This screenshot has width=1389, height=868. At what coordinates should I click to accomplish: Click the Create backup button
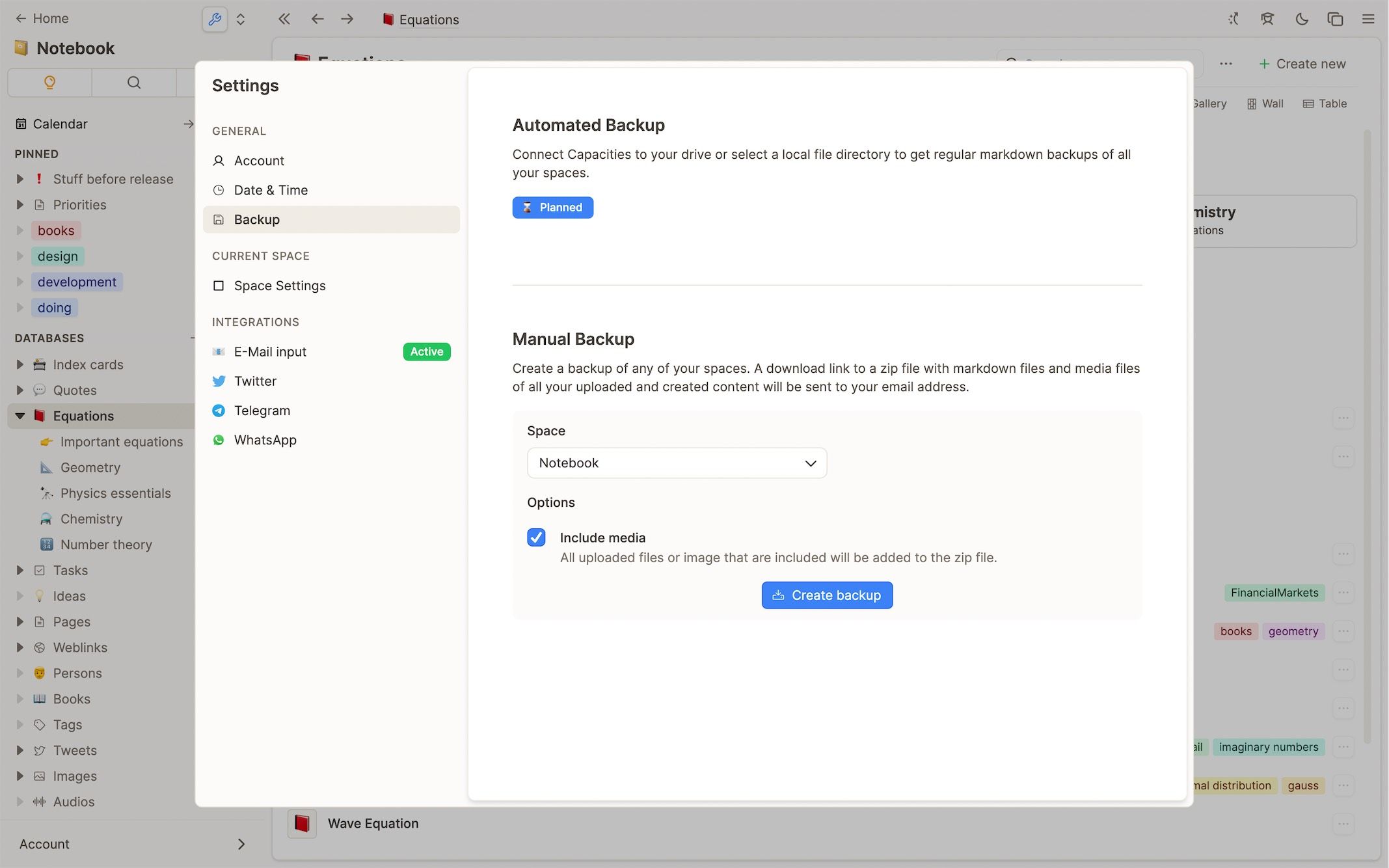point(827,595)
